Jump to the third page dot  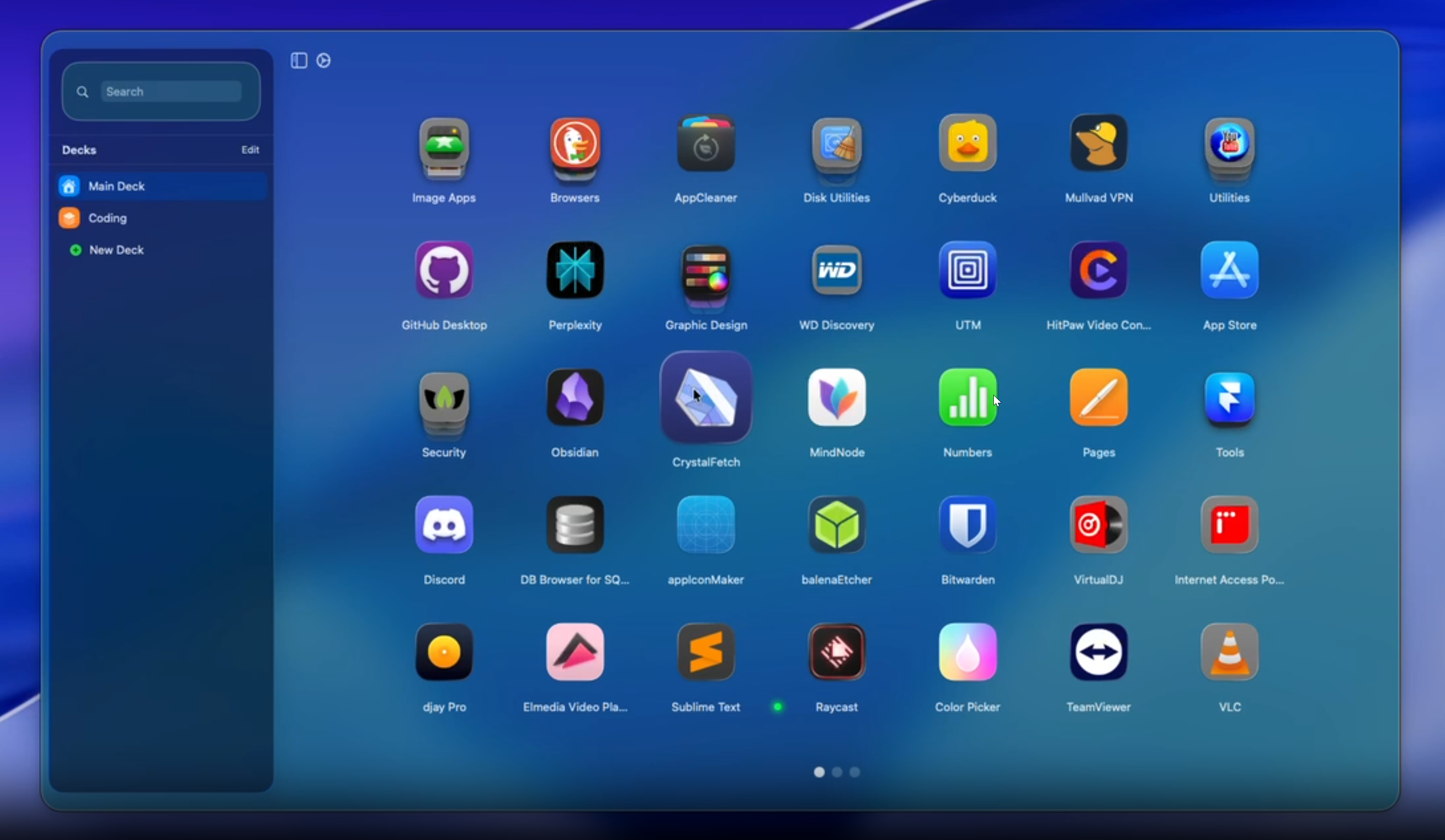coord(855,772)
